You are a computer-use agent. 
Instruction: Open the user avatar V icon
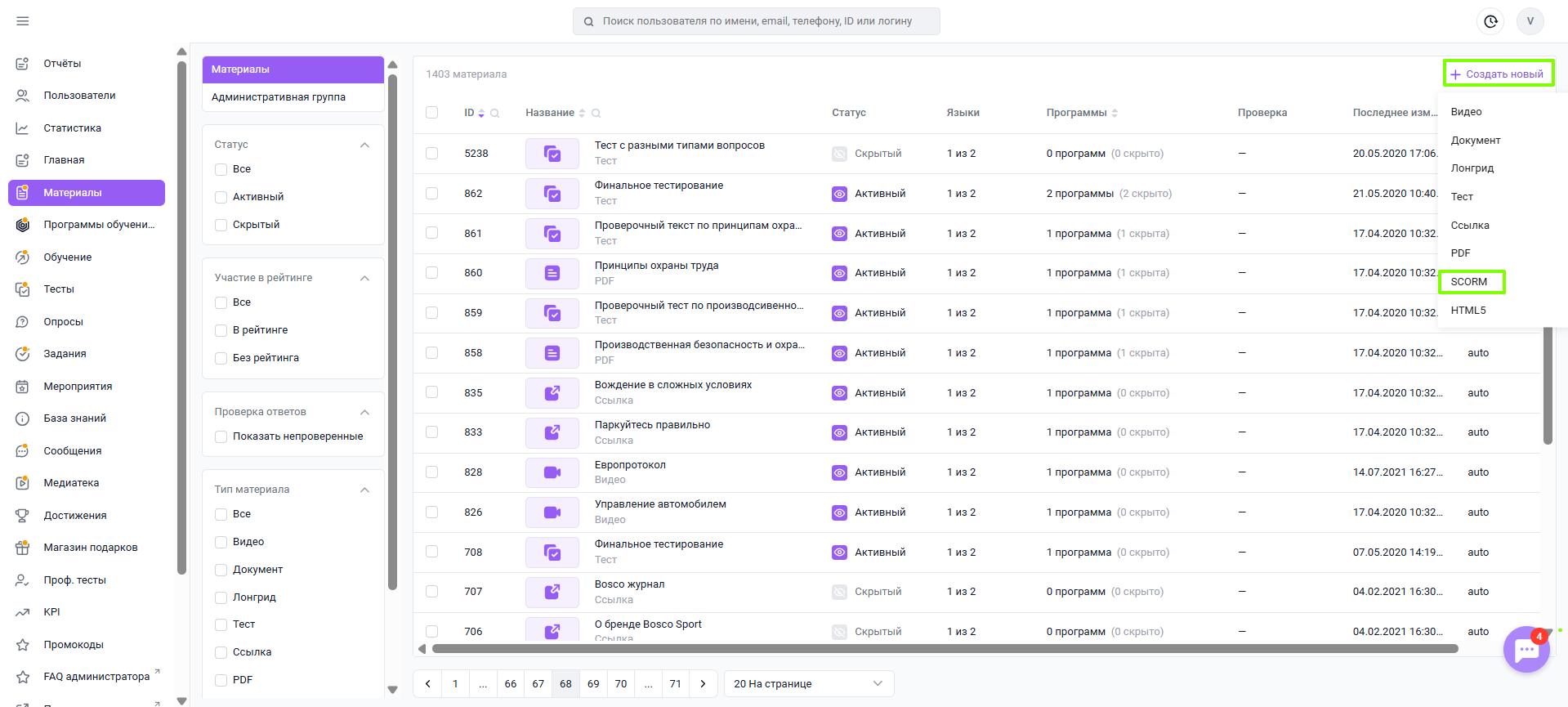point(1530,21)
